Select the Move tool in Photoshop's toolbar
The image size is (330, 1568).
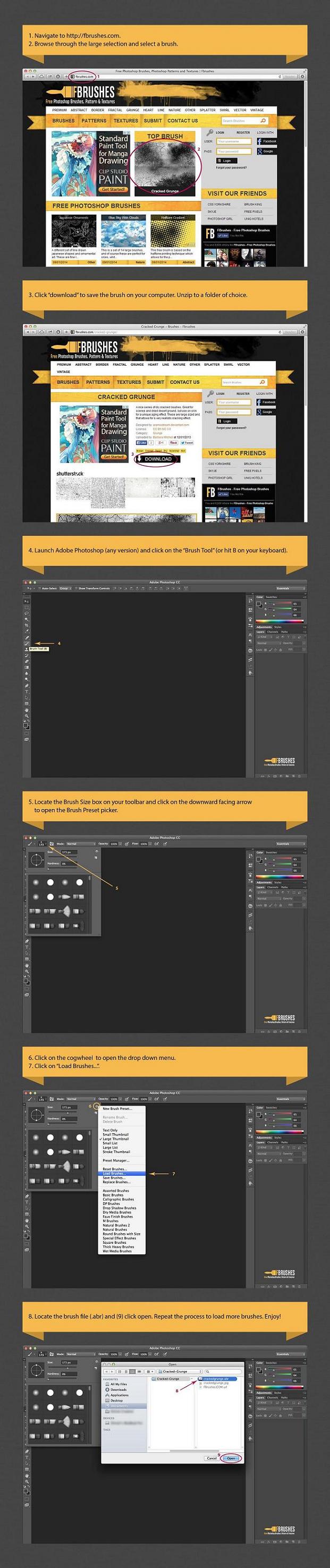[27, 602]
